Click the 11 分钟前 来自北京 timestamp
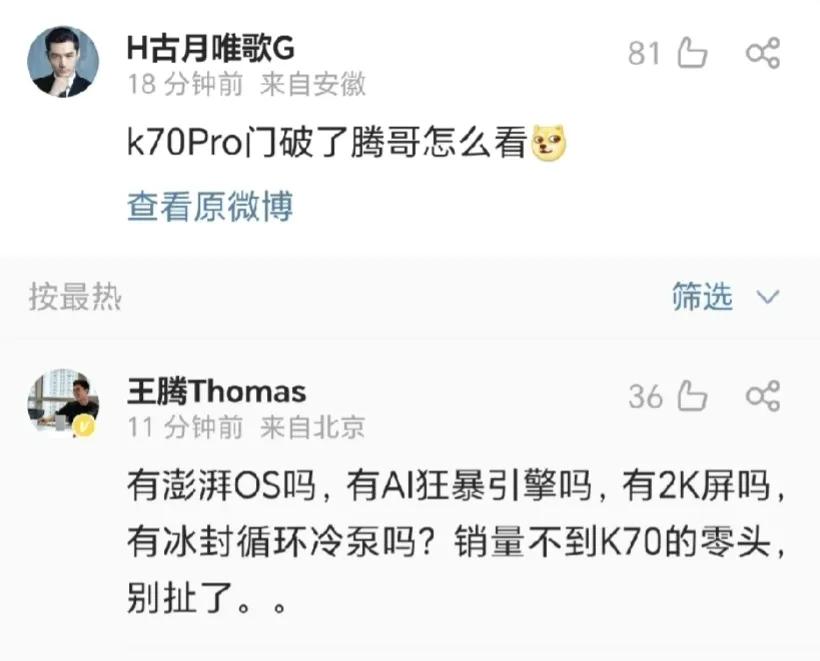The image size is (820, 661). click(x=246, y=427)
